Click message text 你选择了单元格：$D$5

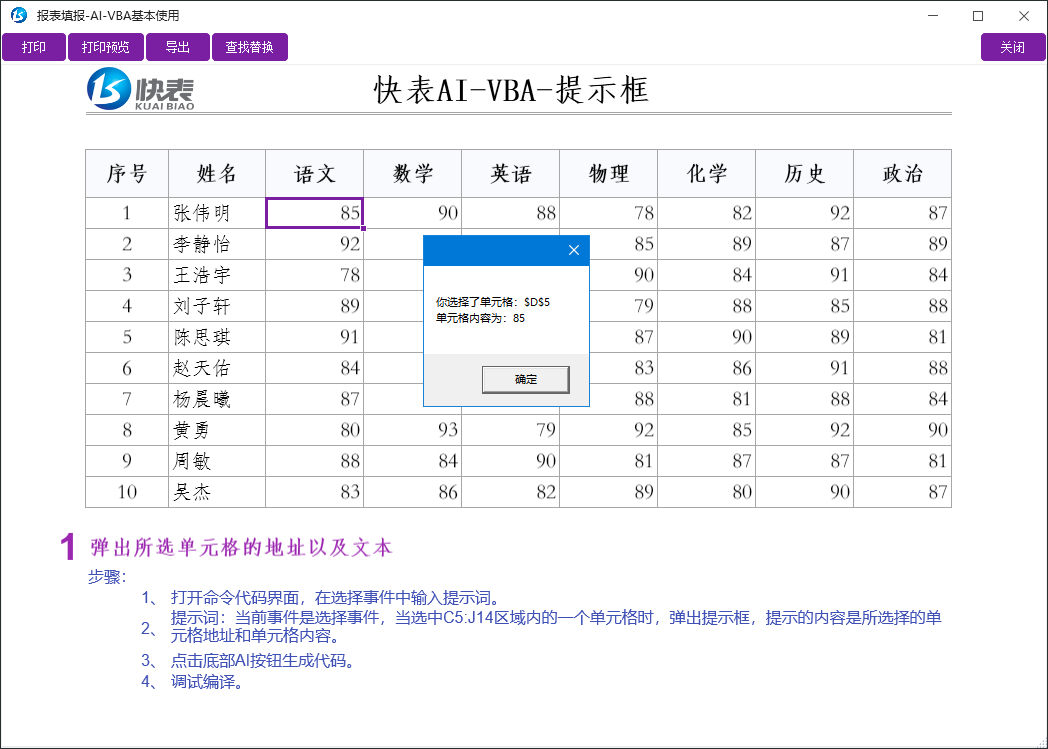493,302
